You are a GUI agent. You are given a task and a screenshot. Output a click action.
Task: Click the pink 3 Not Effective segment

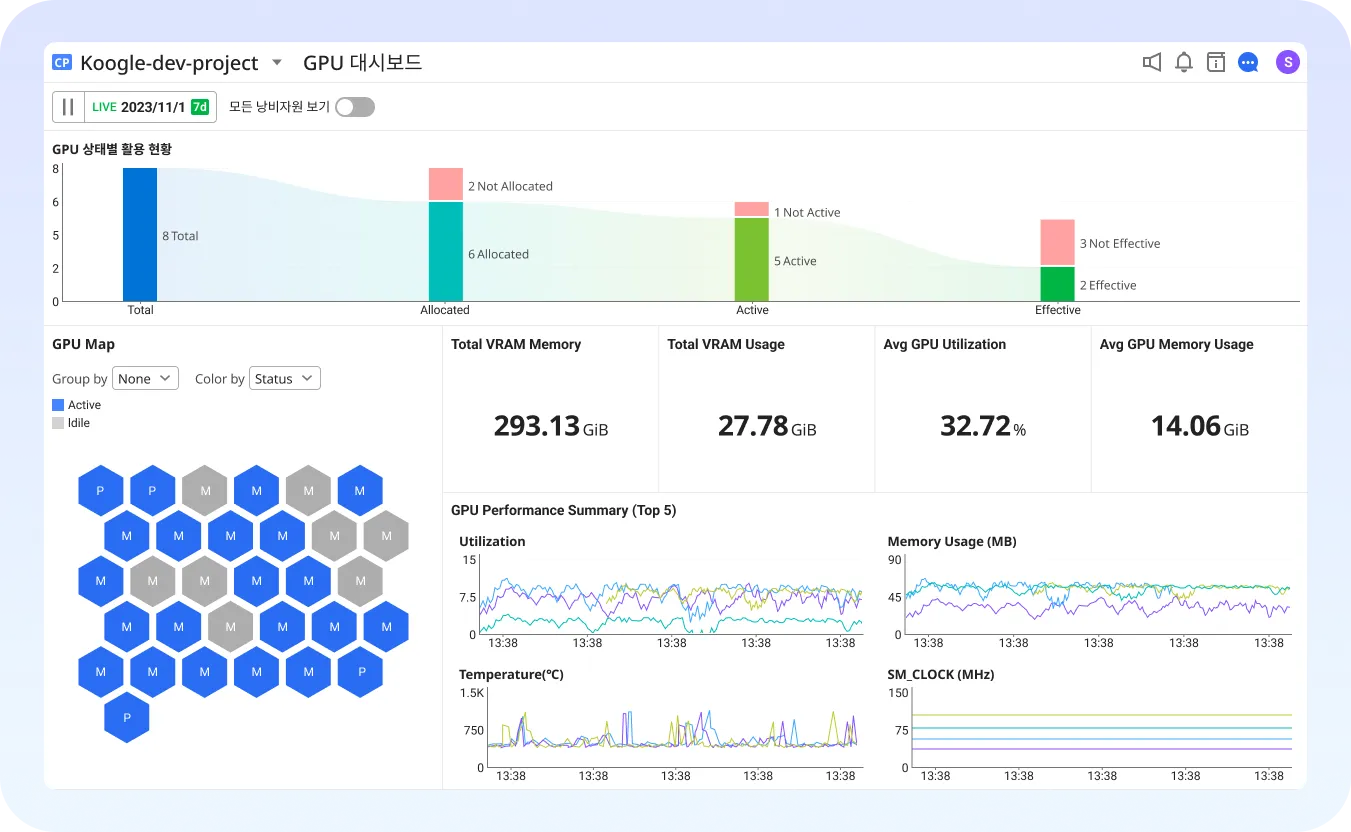[1057, 242]
